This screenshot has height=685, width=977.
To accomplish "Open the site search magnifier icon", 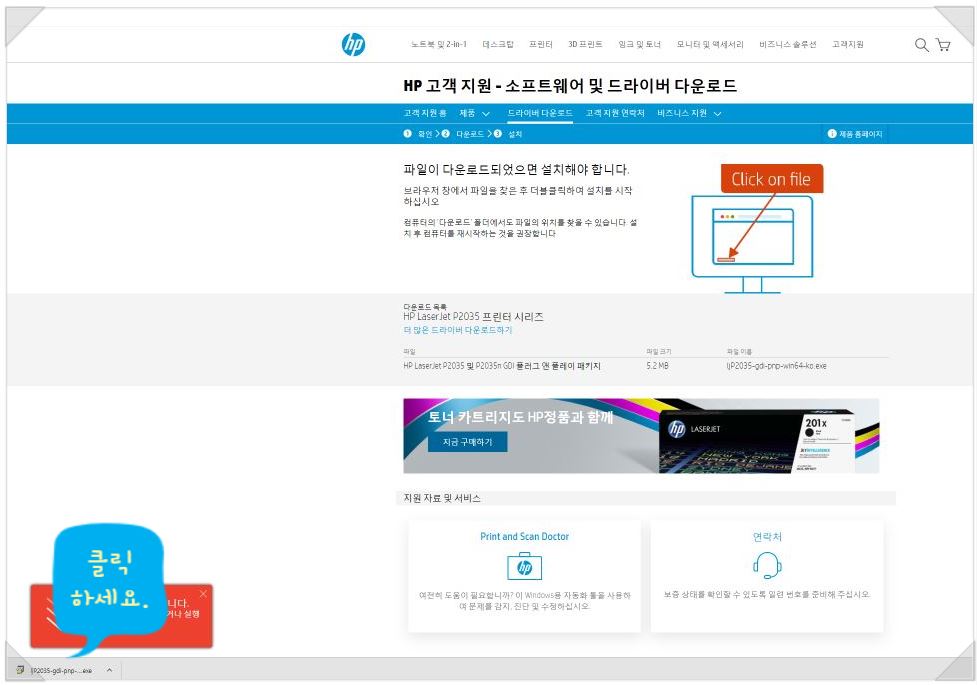I will point(921,44).
